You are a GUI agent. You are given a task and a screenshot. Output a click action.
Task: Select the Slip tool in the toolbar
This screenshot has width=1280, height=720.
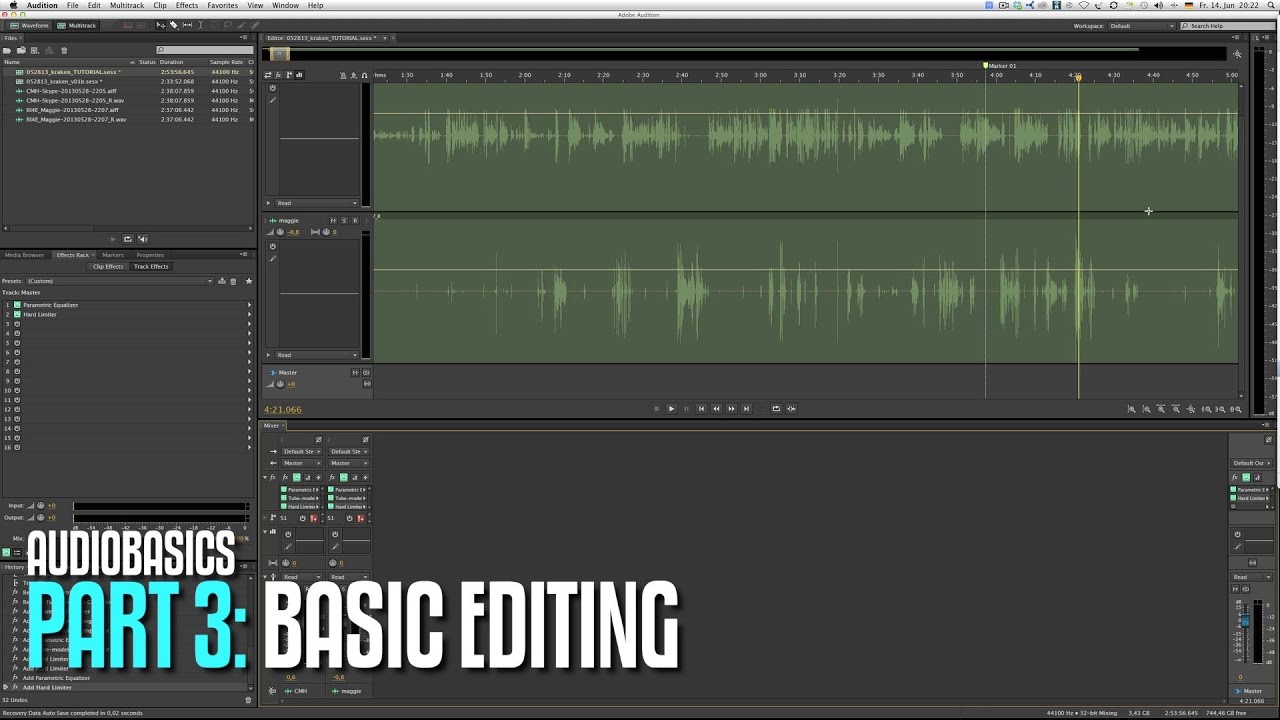[187, 25]
